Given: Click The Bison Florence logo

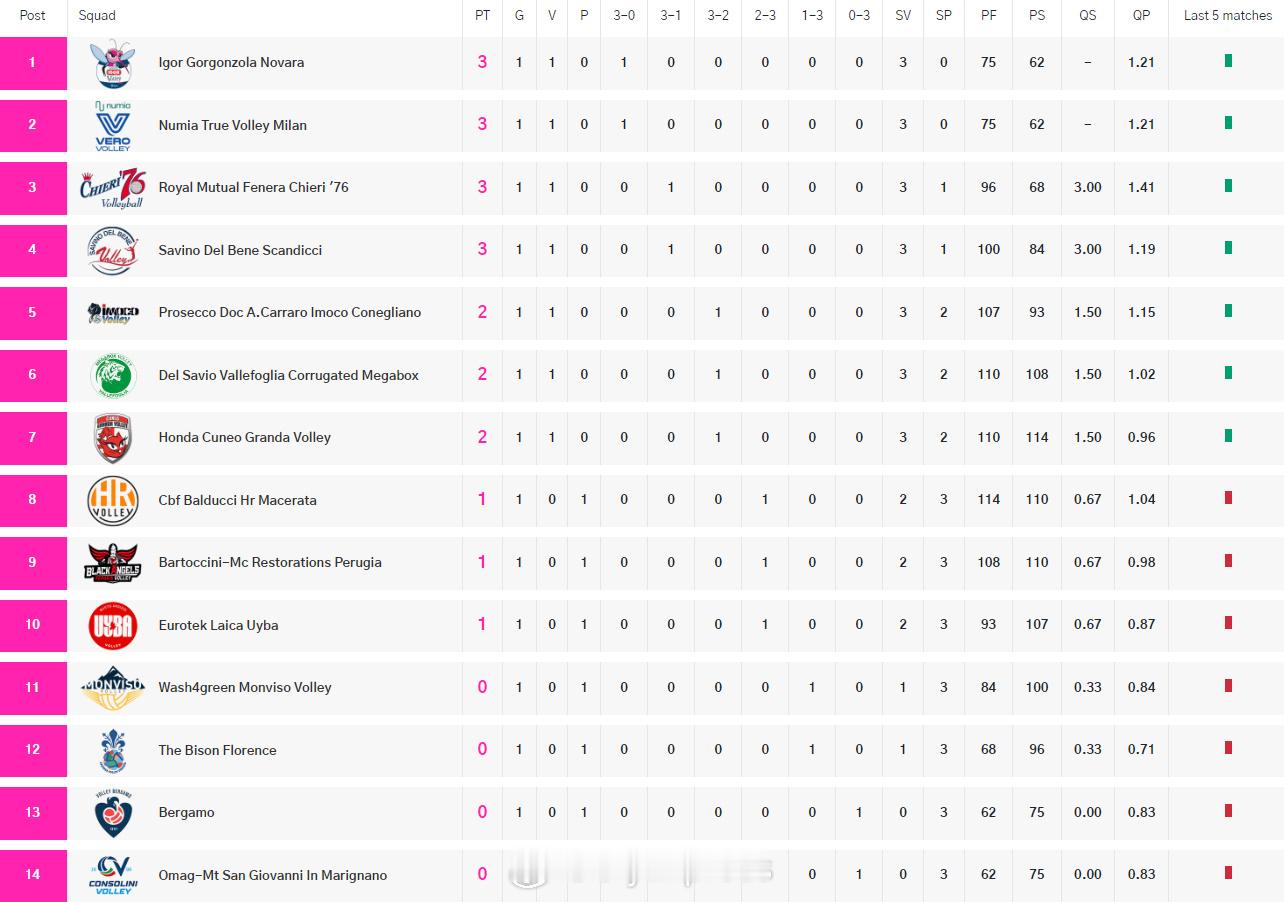Looking at the screenshot, I should point(113,750).
